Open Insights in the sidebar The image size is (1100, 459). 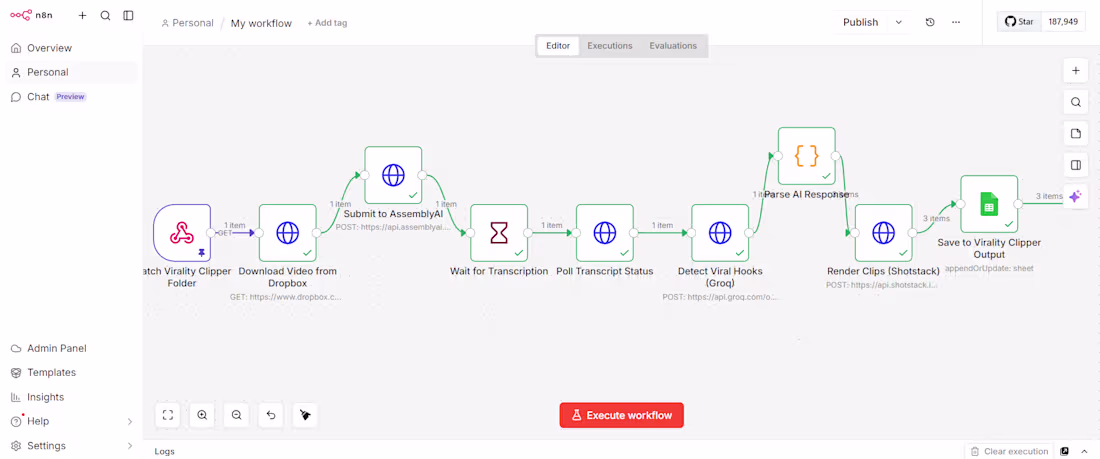coord(71,397)
